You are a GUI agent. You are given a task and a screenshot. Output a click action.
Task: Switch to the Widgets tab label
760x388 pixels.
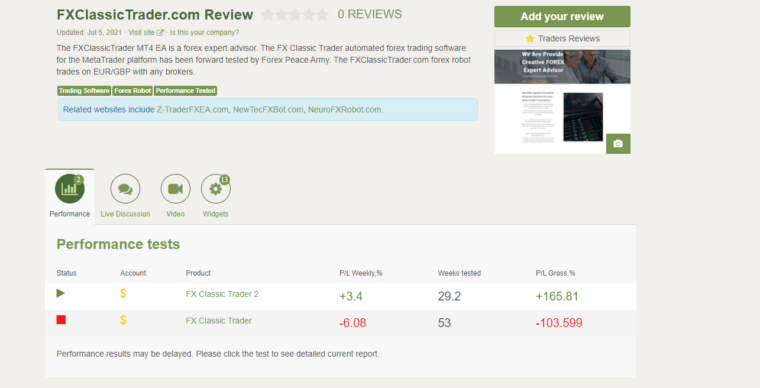click(216, 214)
